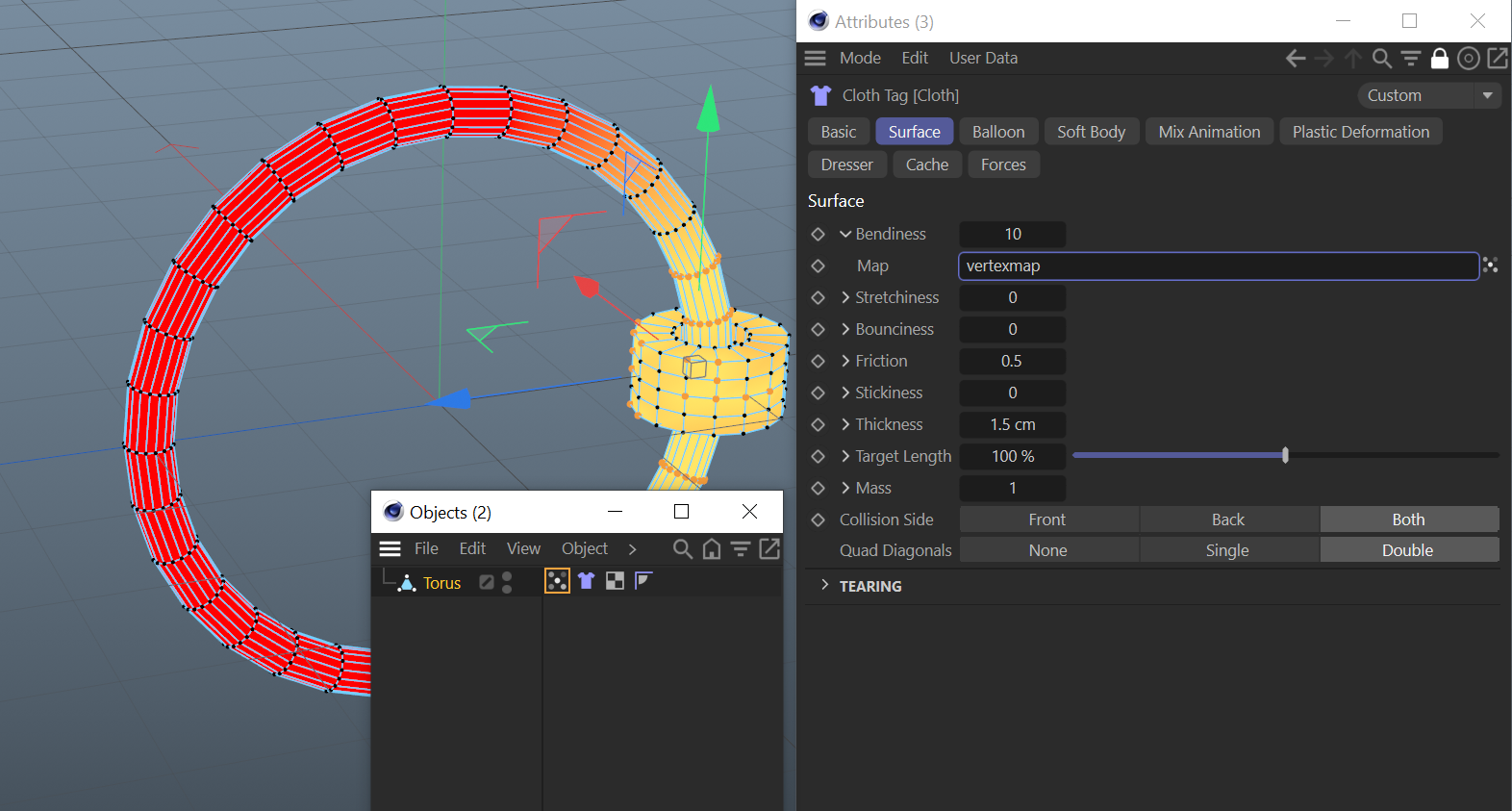This screenshot has height=811, width=1512.
Task: Toggle the Map keyframe diamond
Action: [x=819, y=266]
